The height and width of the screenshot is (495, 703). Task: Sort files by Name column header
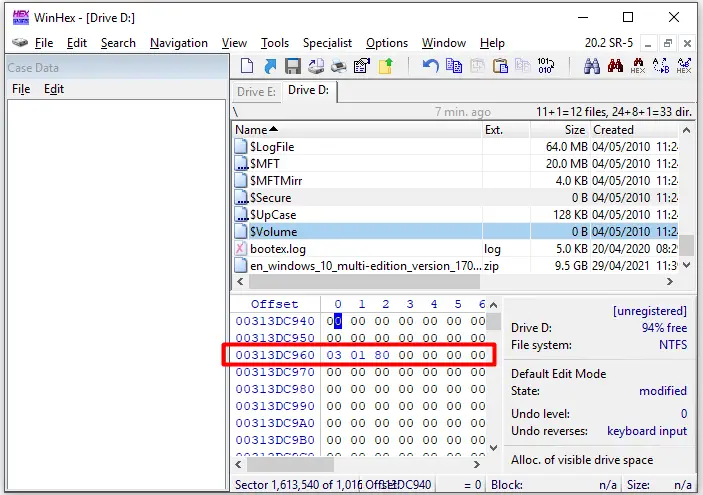pos(357,130)
